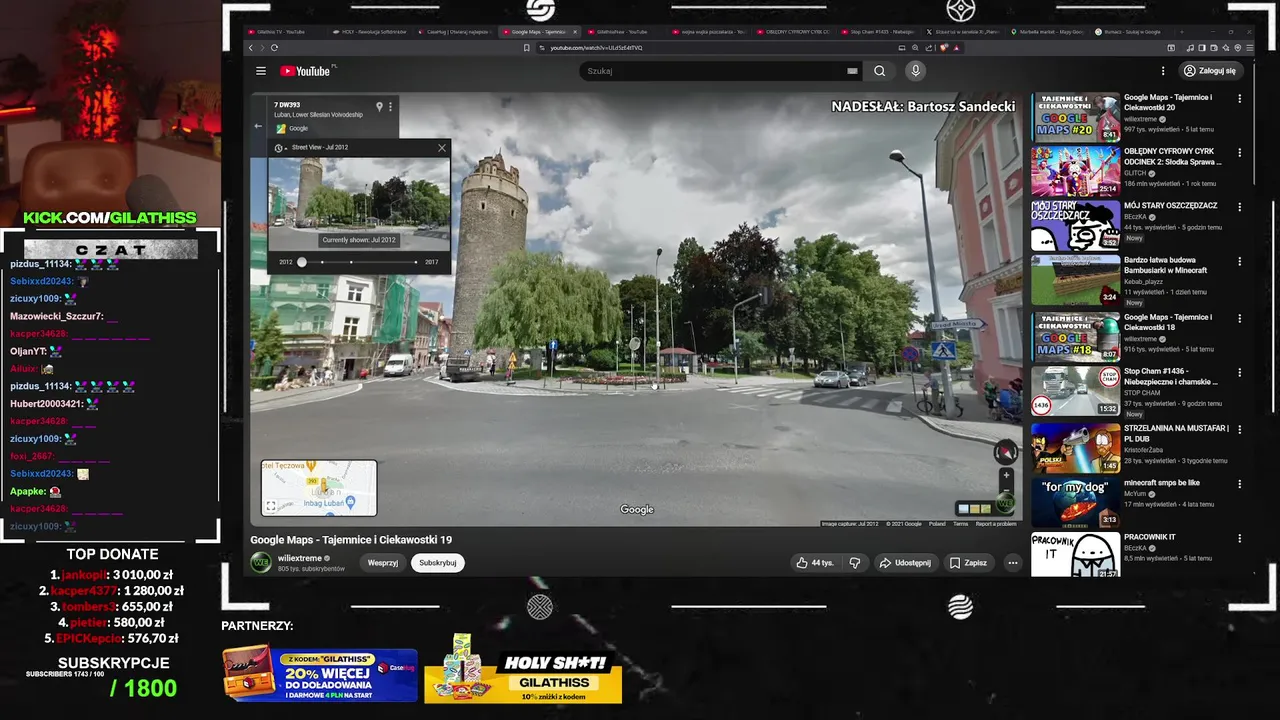The height and width of the screenshot is (720, 1280).
Task: Click Report a problem link
Action: [996, 524]
